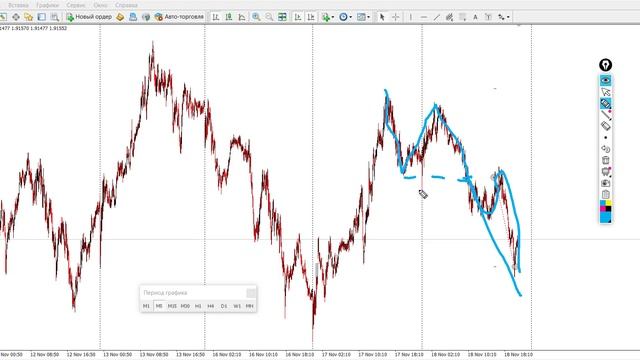
Task: Open the Справка menu
Action: pos(126,5)
